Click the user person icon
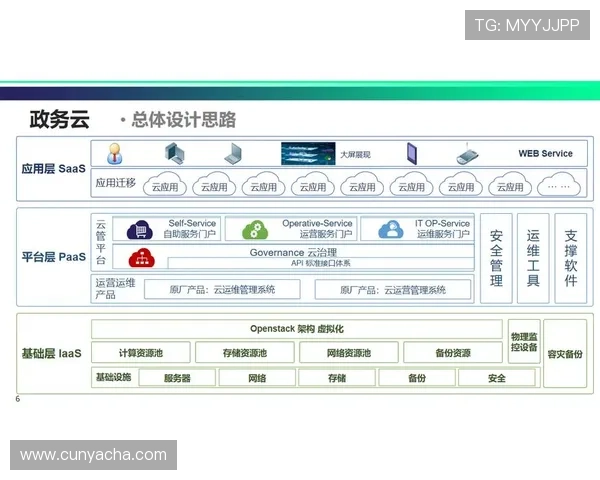This screenshot has height=480, width=600. point(114,154)
